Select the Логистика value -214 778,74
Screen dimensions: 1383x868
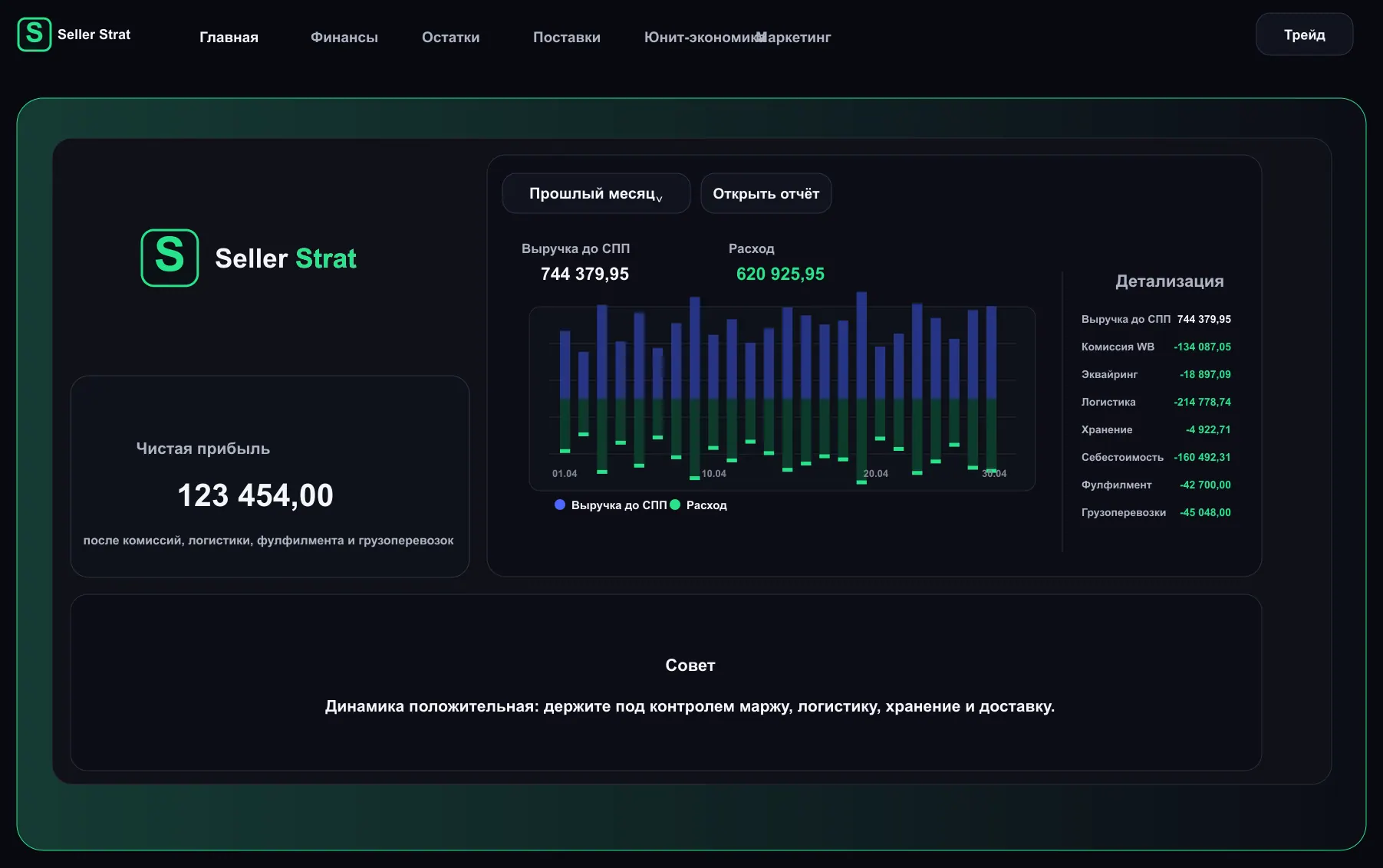click(1202, 402)
